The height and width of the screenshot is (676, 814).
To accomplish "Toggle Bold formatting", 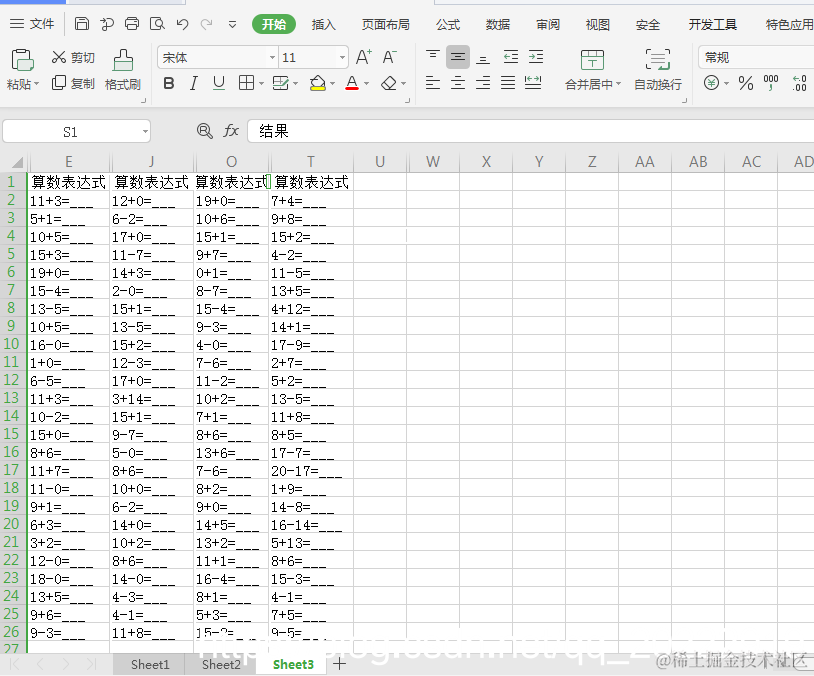I will point(169,83).
